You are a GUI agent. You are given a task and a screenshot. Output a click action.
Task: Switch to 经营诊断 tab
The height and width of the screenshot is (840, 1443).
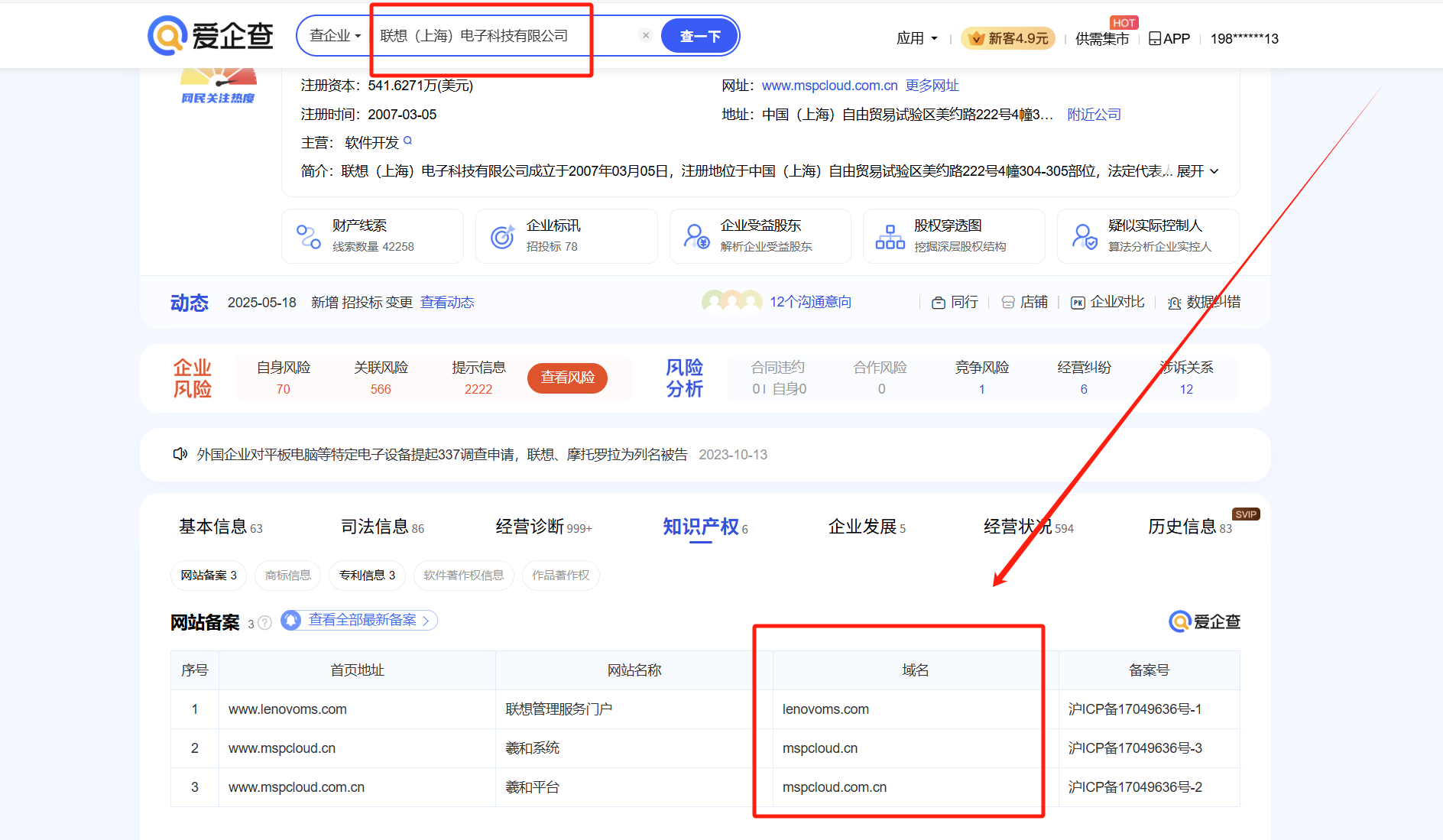pyautogui.click(x=543, y=527)
